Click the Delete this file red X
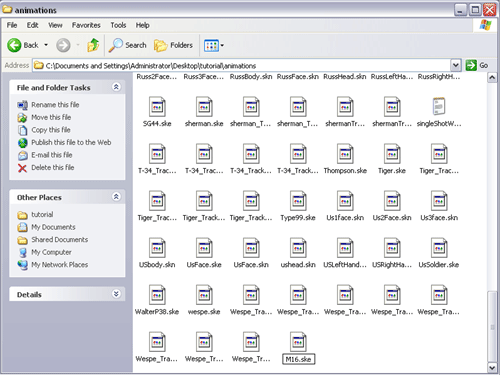The image size is (500, 375). pyautogui.click(x=22, y=168)
